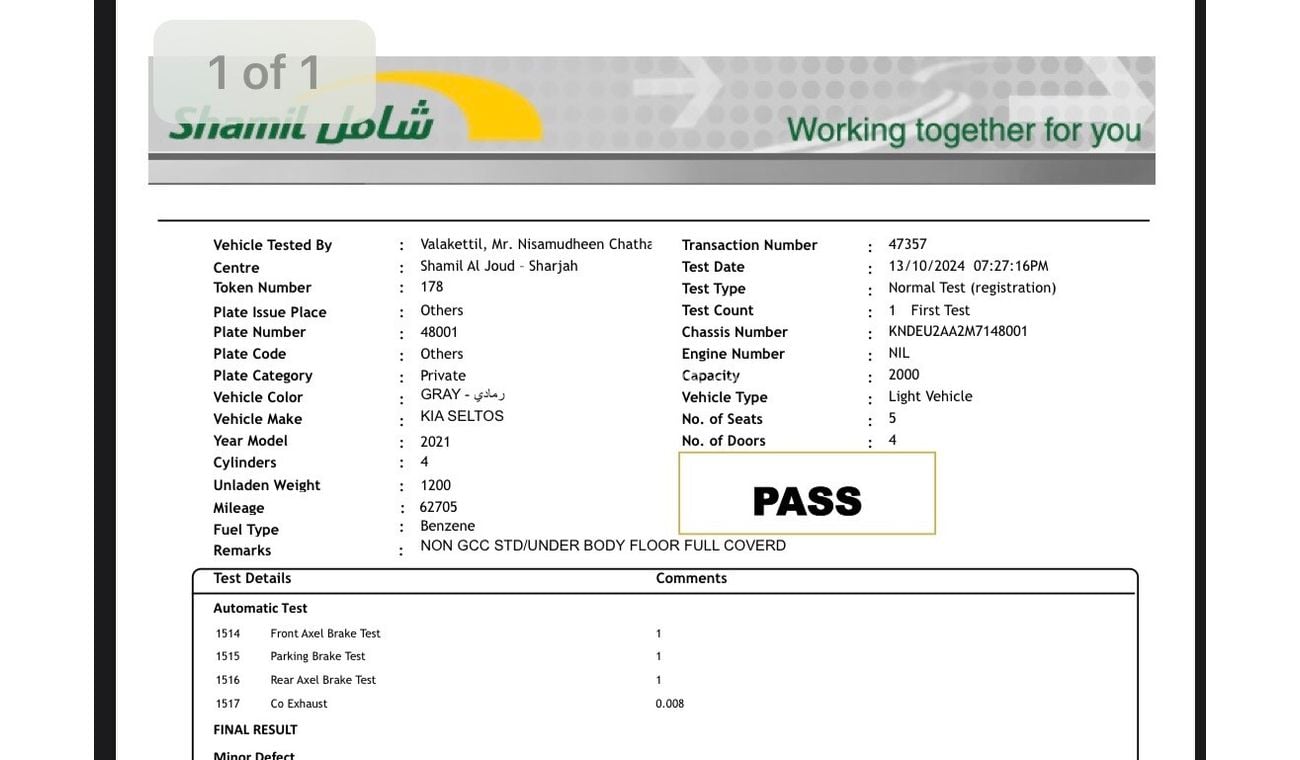The height and width of the screenshot is (760, 1300).
Task: Select tester name 'Valakettil, Mr. Nisamudheen'
Action: (x=536, y=244)
